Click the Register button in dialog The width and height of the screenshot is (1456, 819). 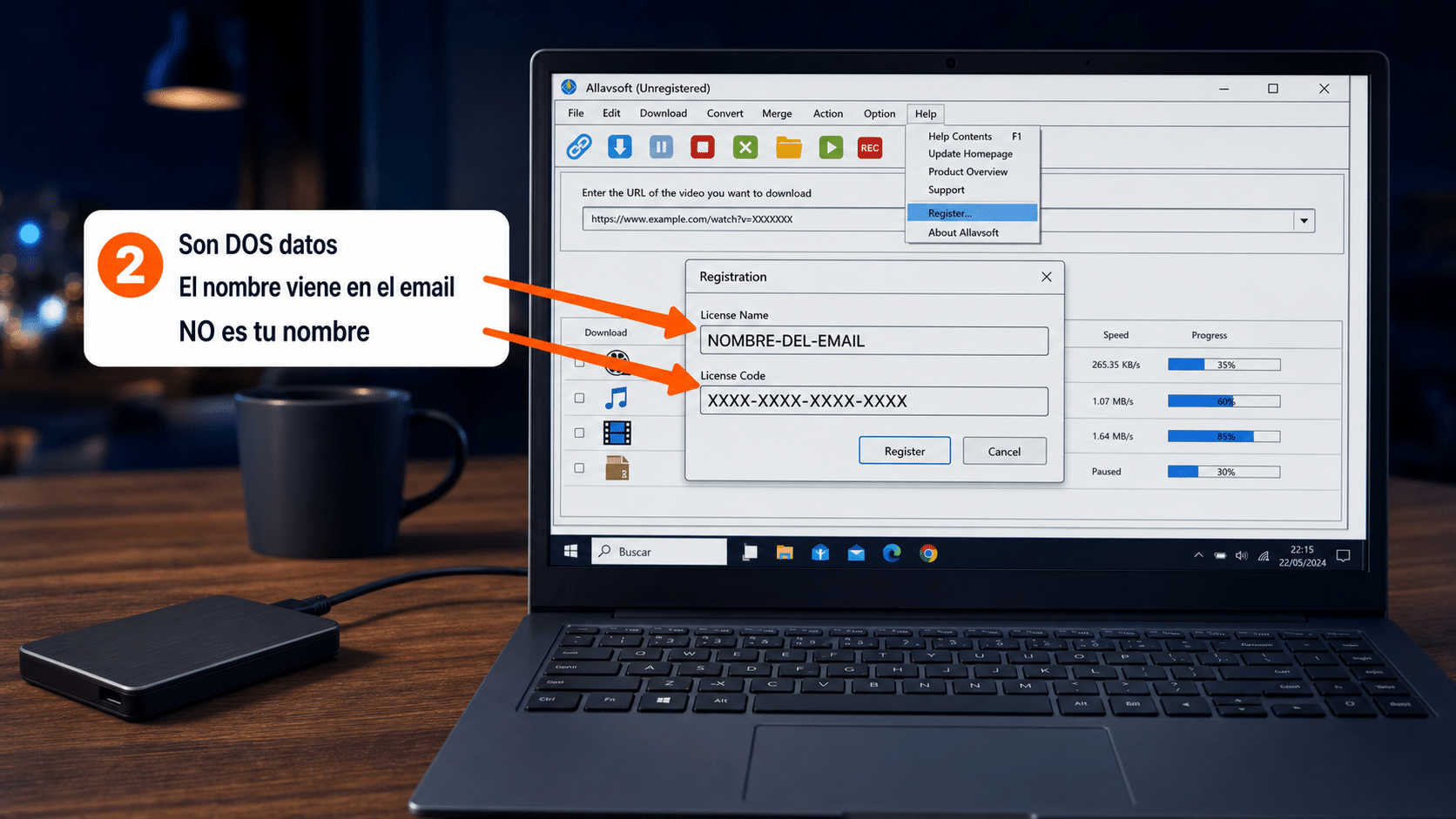point(905,451)
